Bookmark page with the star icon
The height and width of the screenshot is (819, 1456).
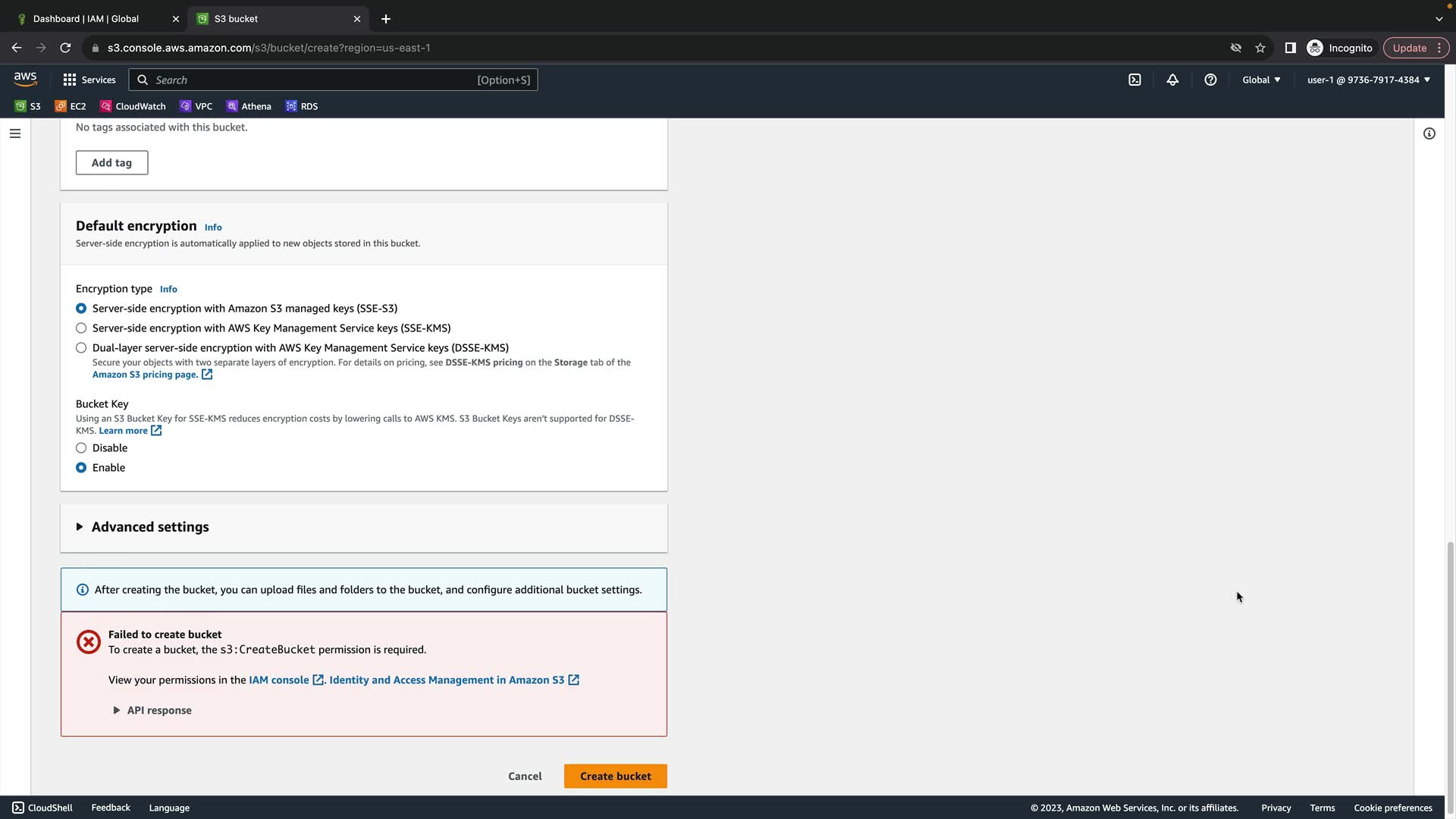[1260, 48]
